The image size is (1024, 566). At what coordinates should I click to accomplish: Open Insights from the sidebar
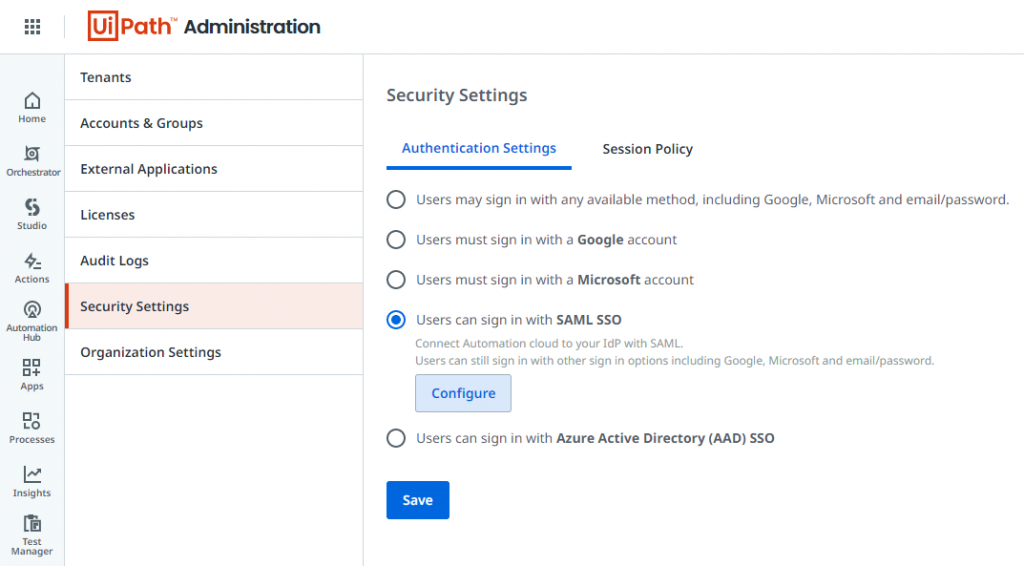(32, 482)
